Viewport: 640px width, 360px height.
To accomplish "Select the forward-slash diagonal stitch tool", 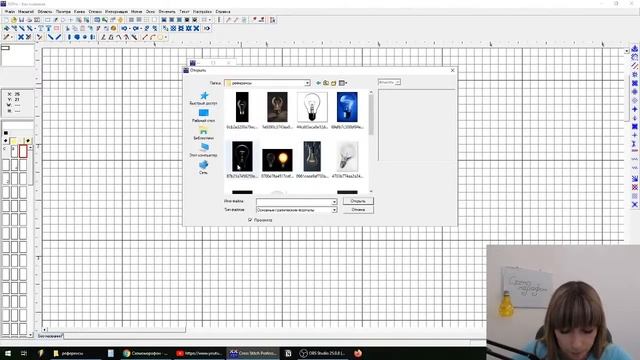I will 58,37.
